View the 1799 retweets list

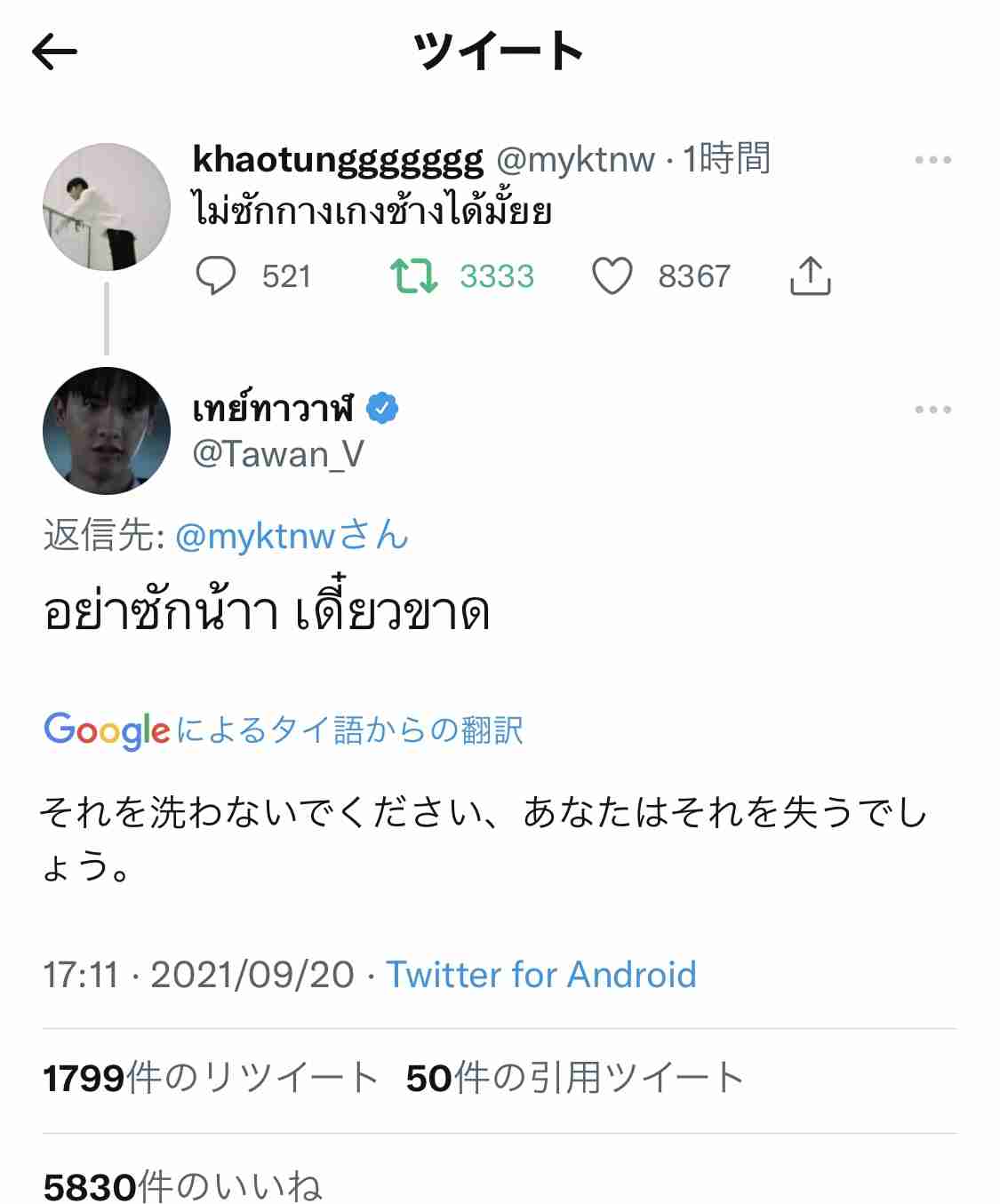(x=211, y=1079)
